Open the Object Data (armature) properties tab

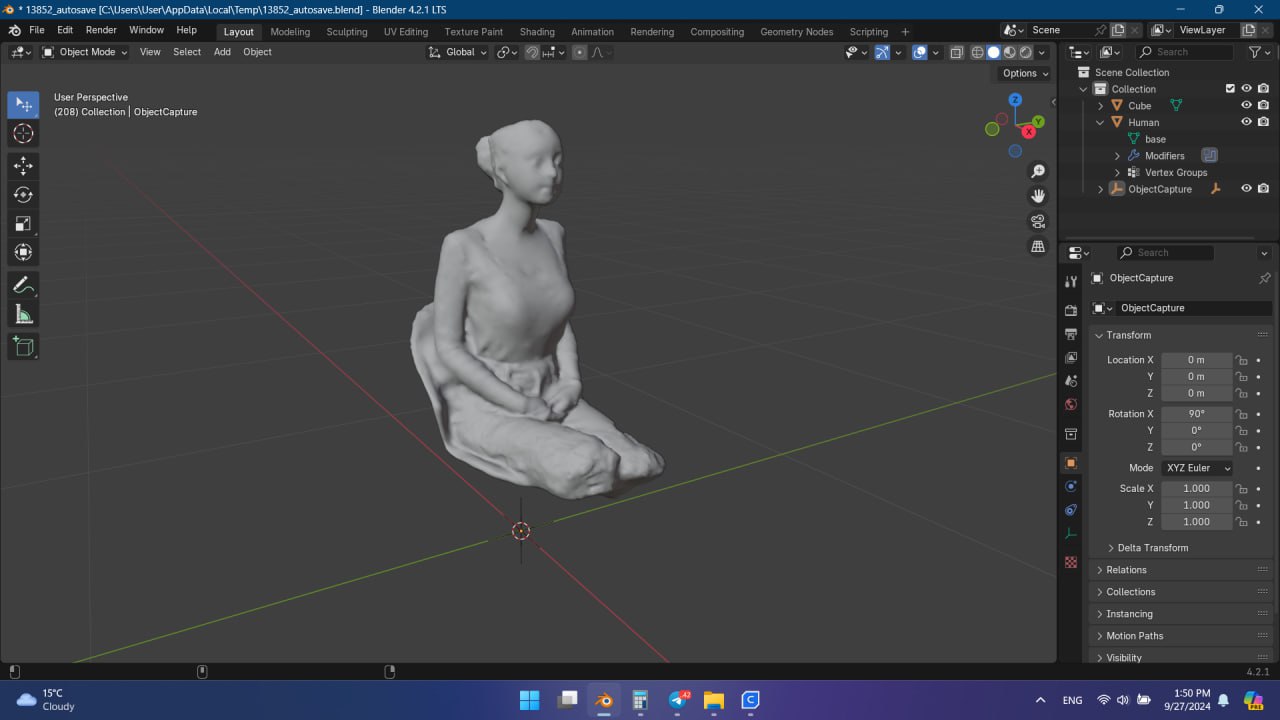point(1071,534)
